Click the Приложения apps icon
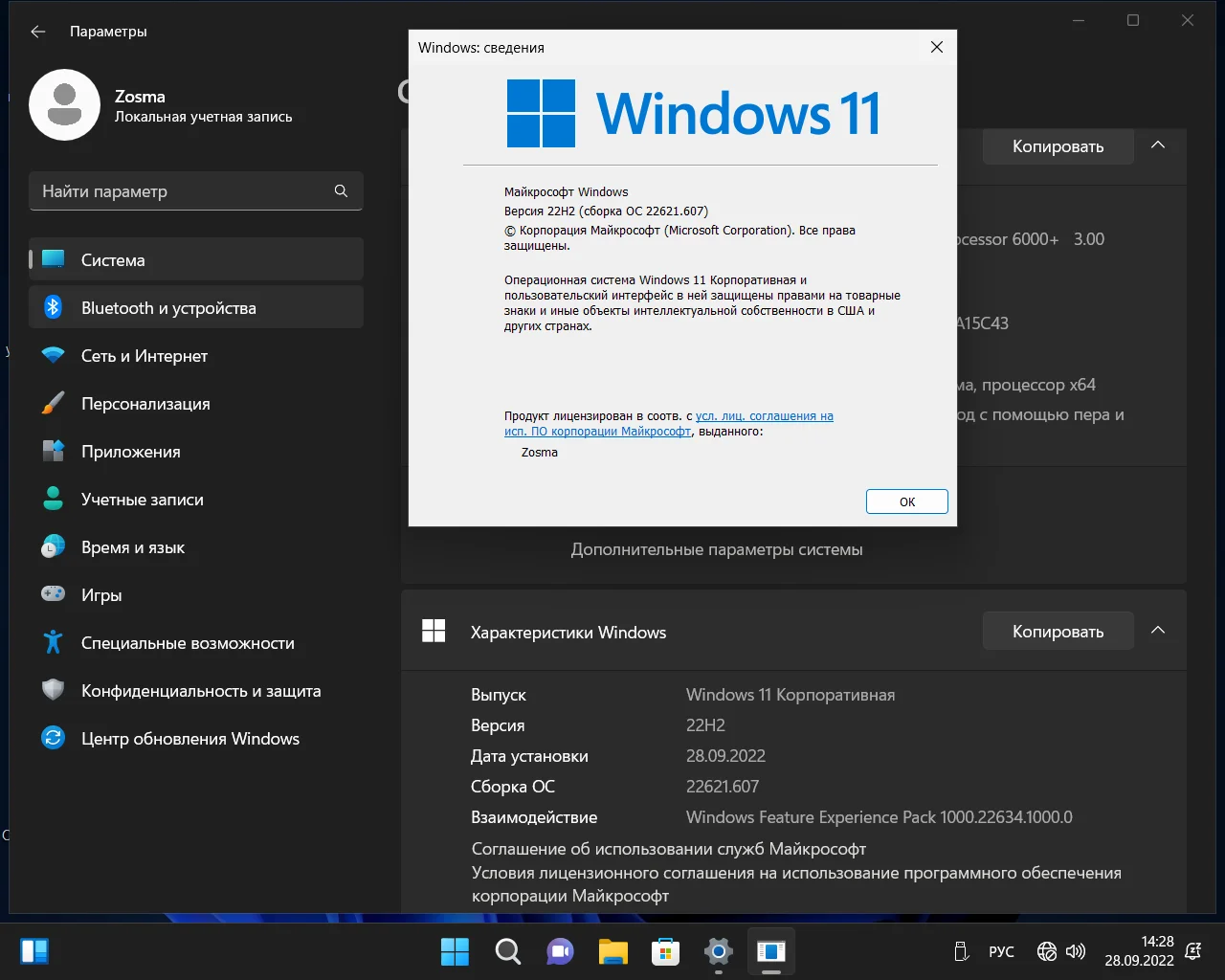 tap(54, 451)
